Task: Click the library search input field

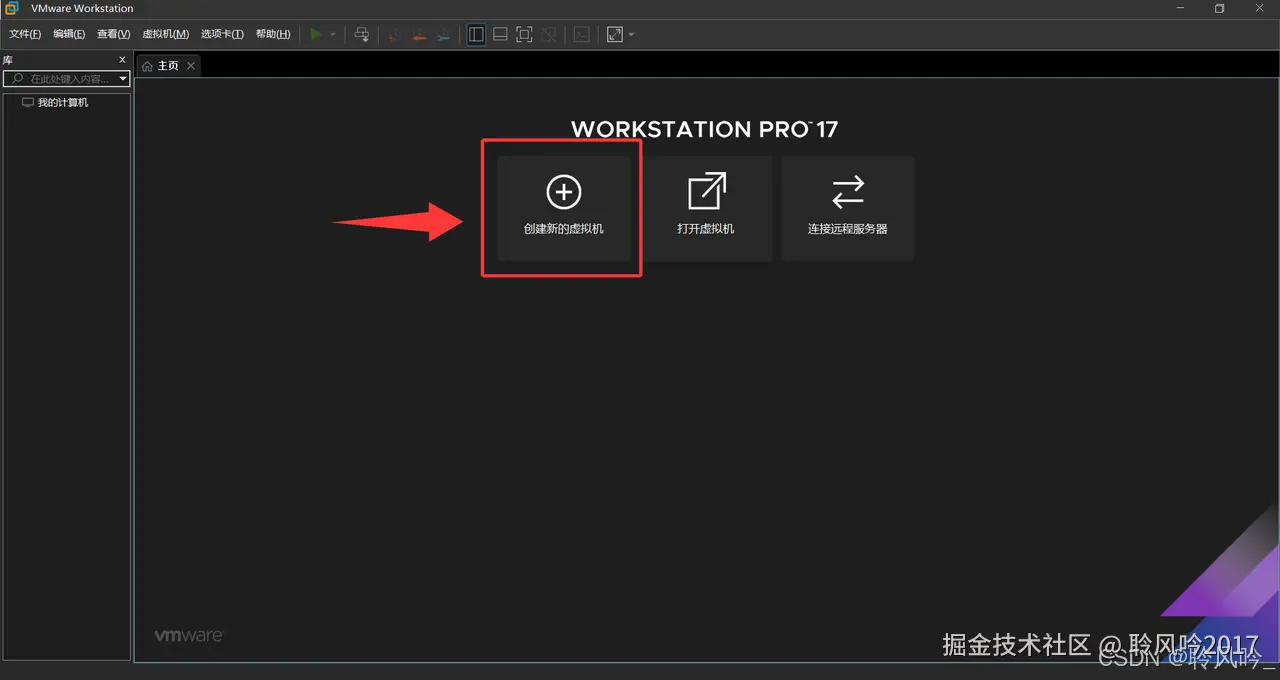Action: (66, 78)
